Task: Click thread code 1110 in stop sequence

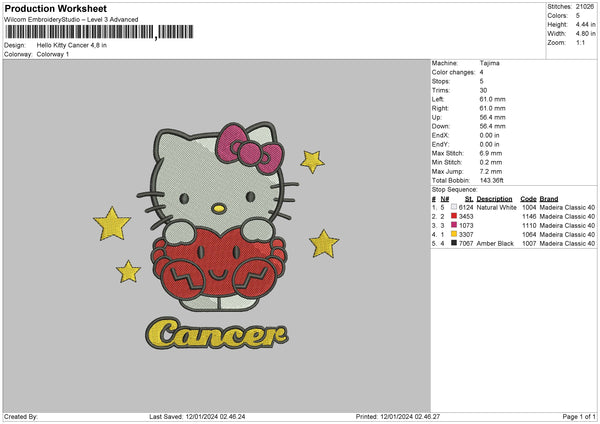Action: click(529, 225)
